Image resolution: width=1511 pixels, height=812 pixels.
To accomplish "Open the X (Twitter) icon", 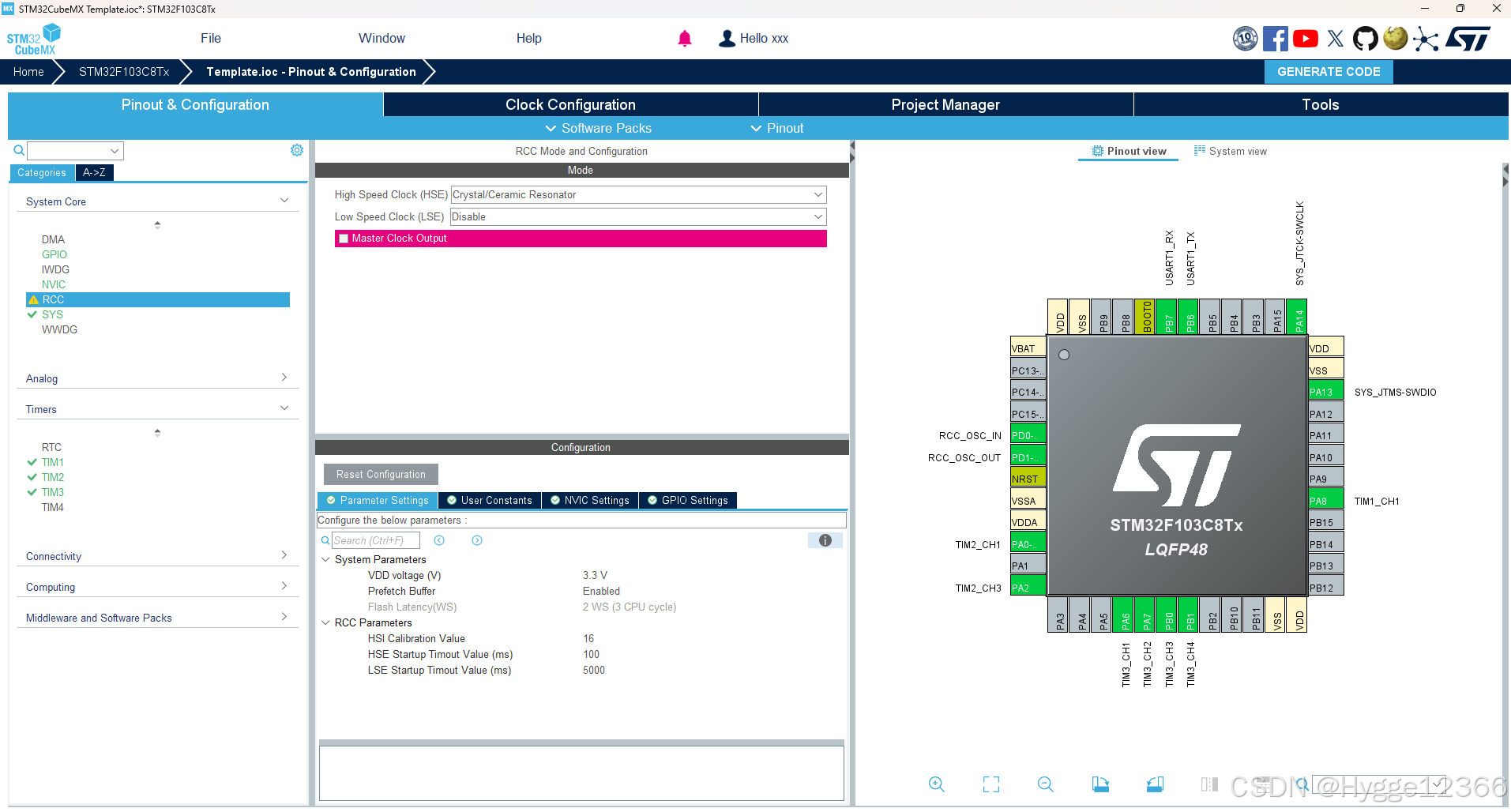I will coord(1336,38).
